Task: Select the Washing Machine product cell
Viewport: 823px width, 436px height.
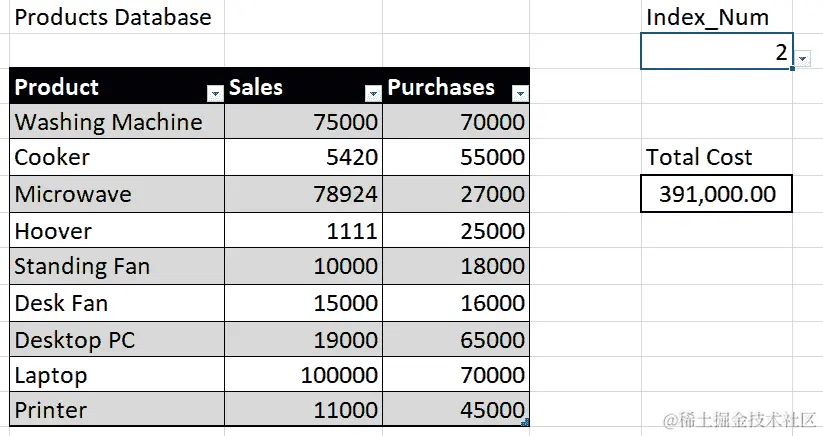Action: pos(117,121)
